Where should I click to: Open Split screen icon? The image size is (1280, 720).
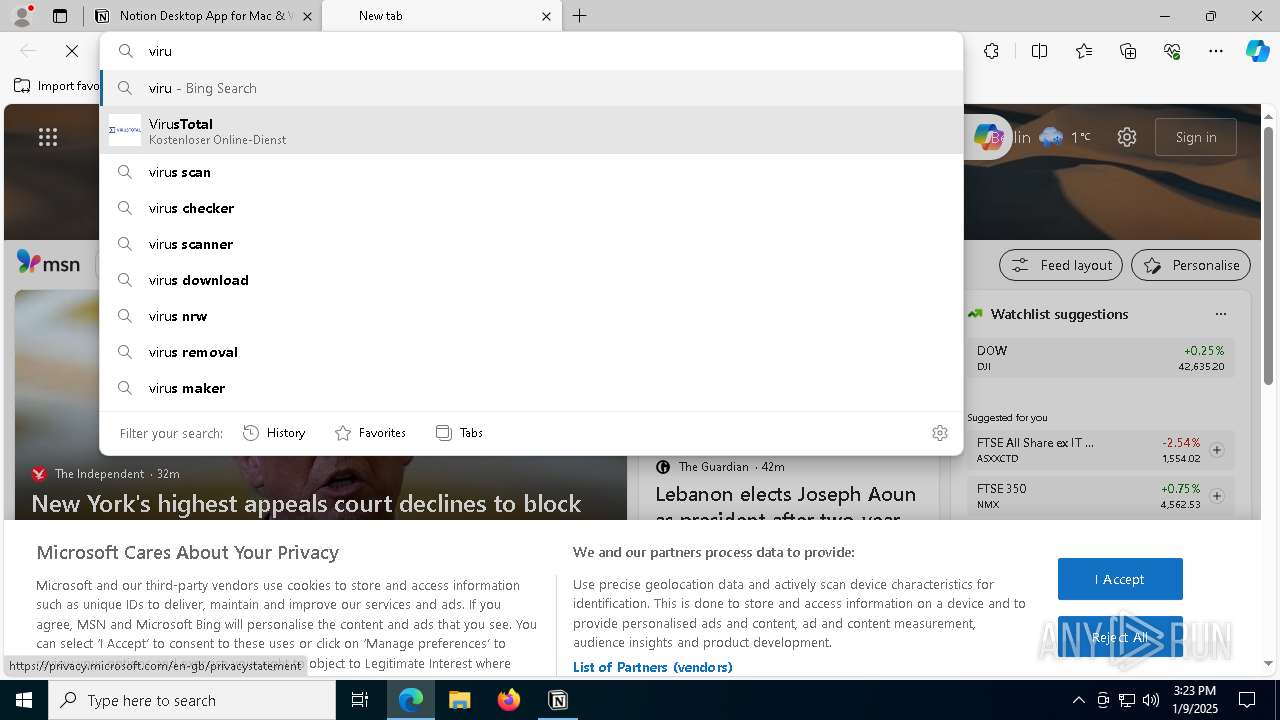(1039, 51)
